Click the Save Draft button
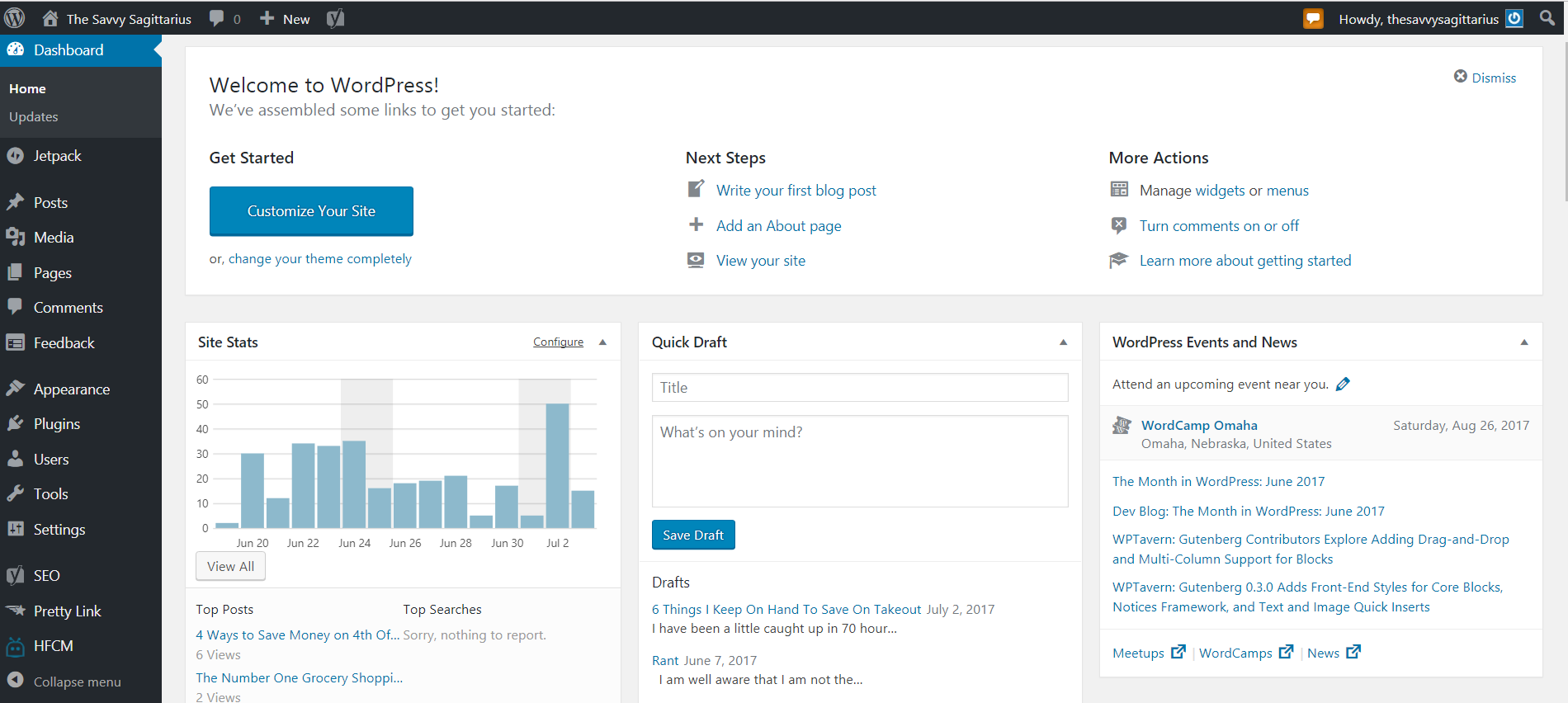The height and width of the screenshot is (703, 1568). pyautogui.click(x=692, y=535)
